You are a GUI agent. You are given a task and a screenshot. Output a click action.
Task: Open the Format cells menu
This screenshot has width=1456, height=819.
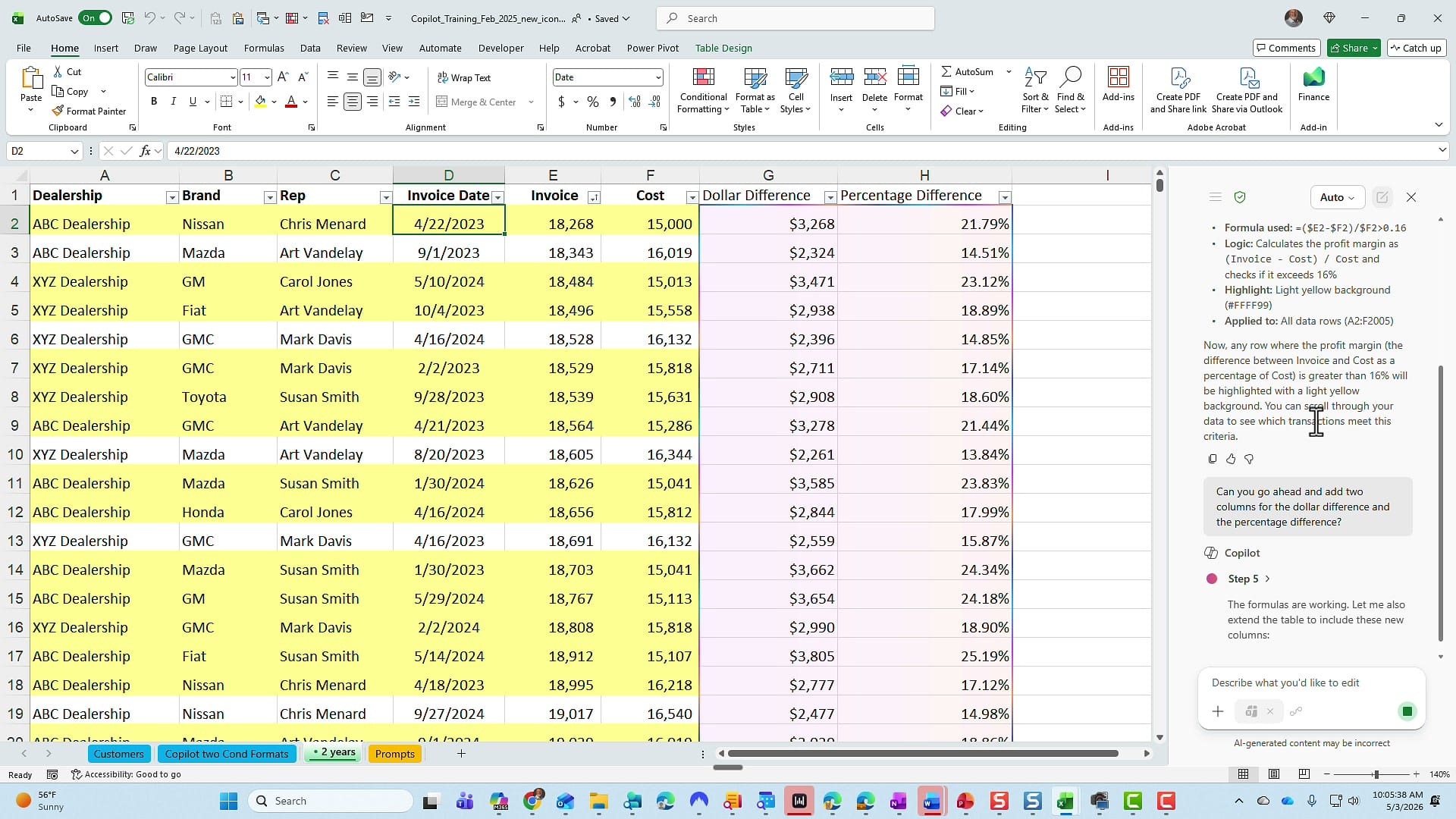(x=908, y=90)
